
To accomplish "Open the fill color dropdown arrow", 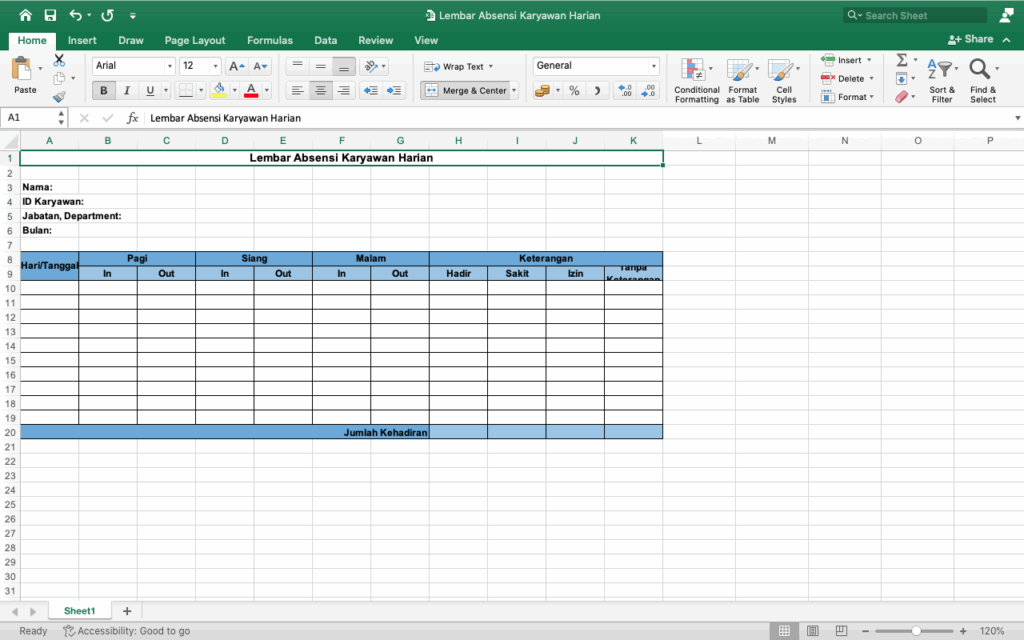I will (x=234, y=91).
